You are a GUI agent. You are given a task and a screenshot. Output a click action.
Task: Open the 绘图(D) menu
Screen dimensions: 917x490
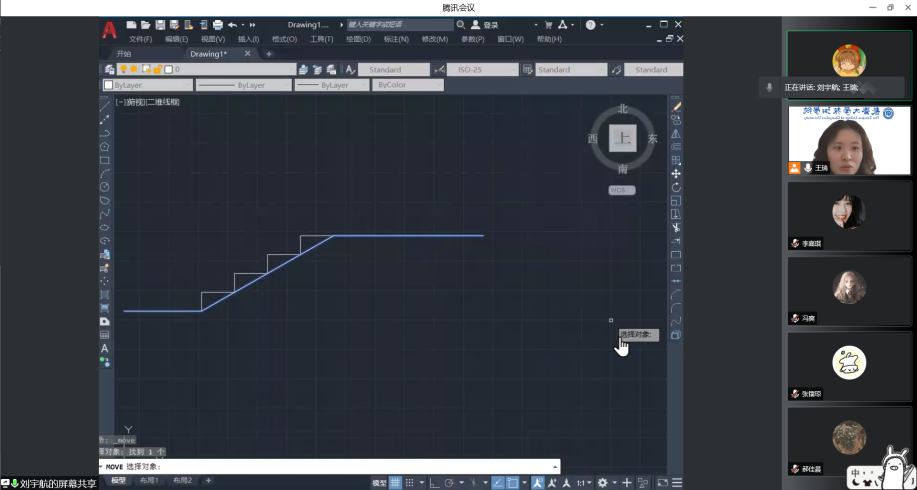(358, 39)
